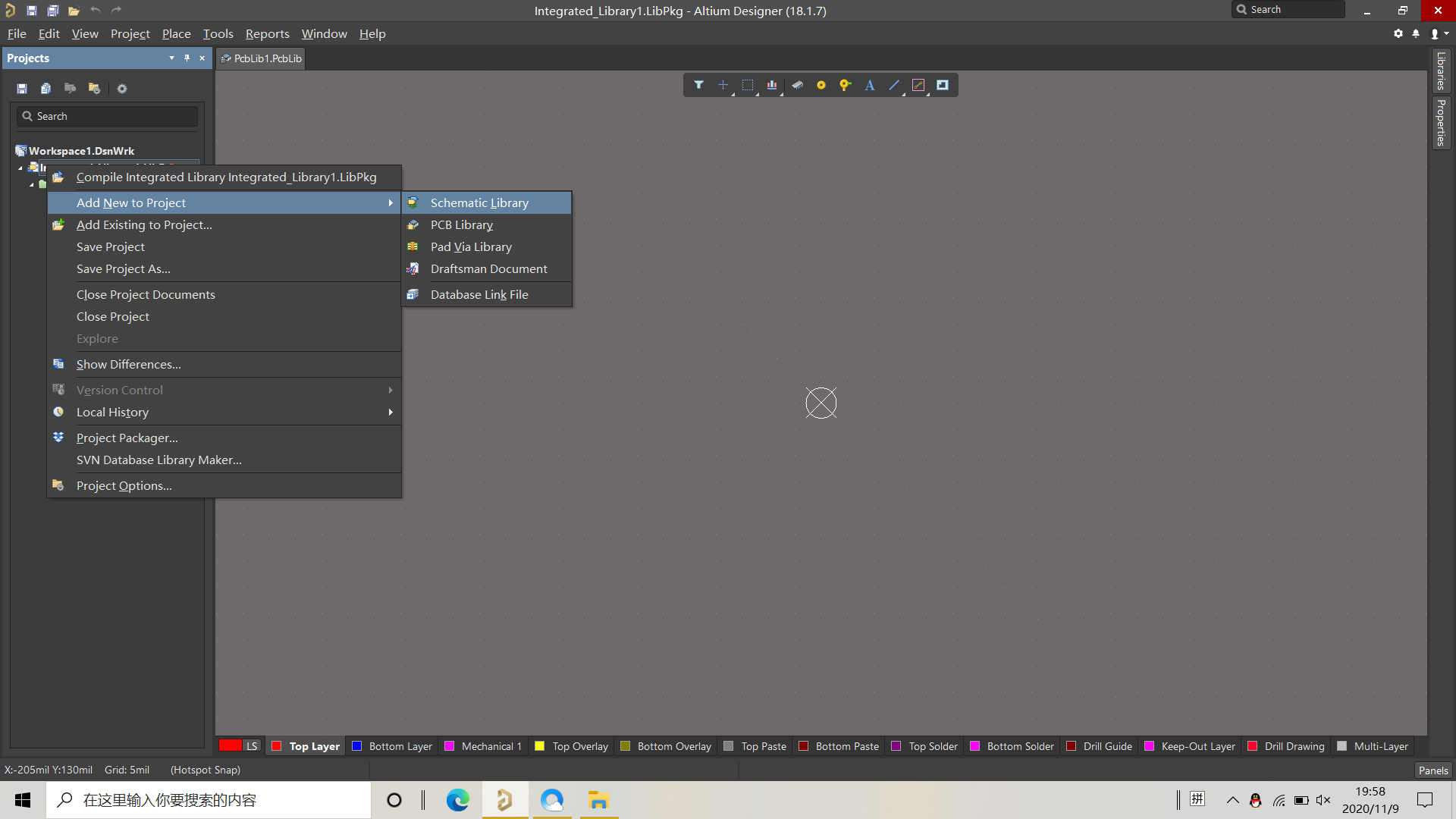This screenshot has height=819, width=1456.
Task: Click the title bar Search box
Action: (1288, 10)
